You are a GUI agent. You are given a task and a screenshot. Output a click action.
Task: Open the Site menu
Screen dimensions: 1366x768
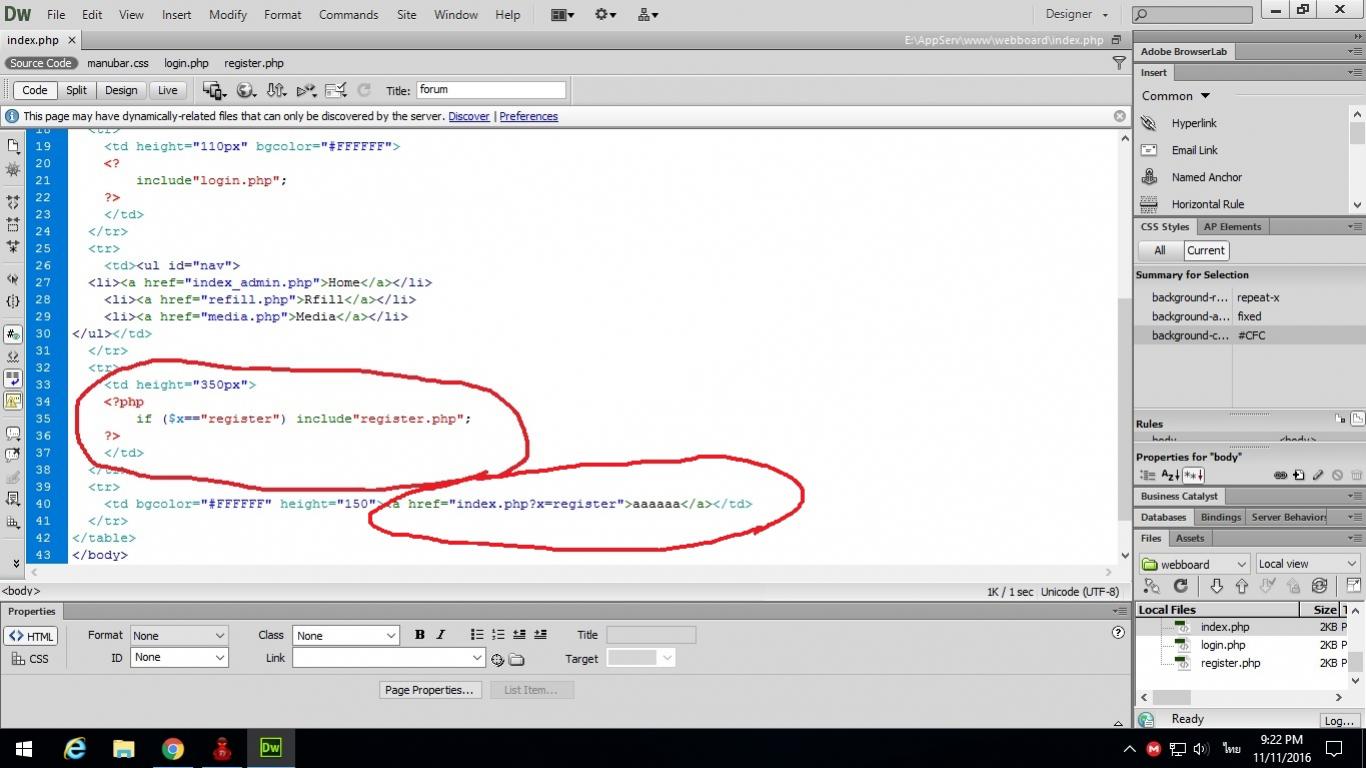406,15
